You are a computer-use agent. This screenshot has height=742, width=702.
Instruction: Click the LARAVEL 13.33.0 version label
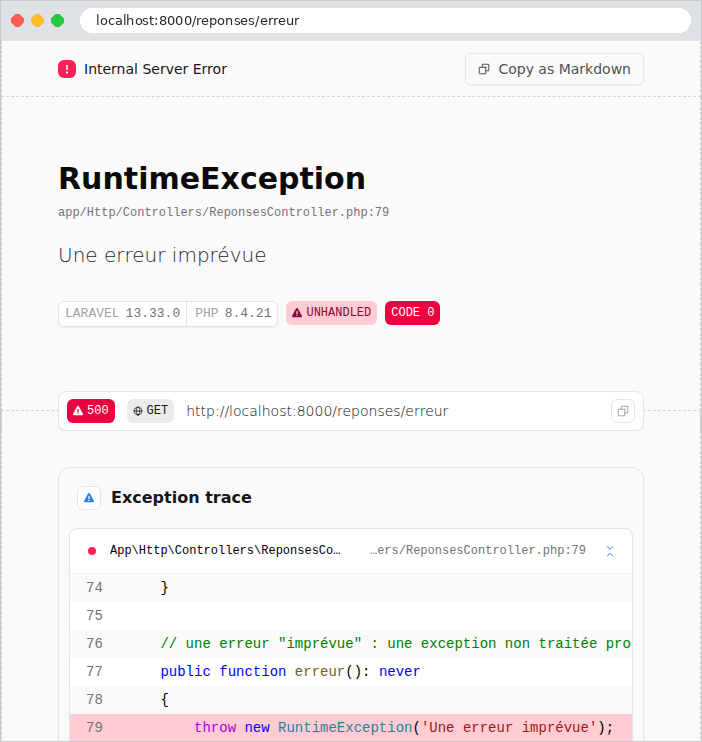point(123,313)
